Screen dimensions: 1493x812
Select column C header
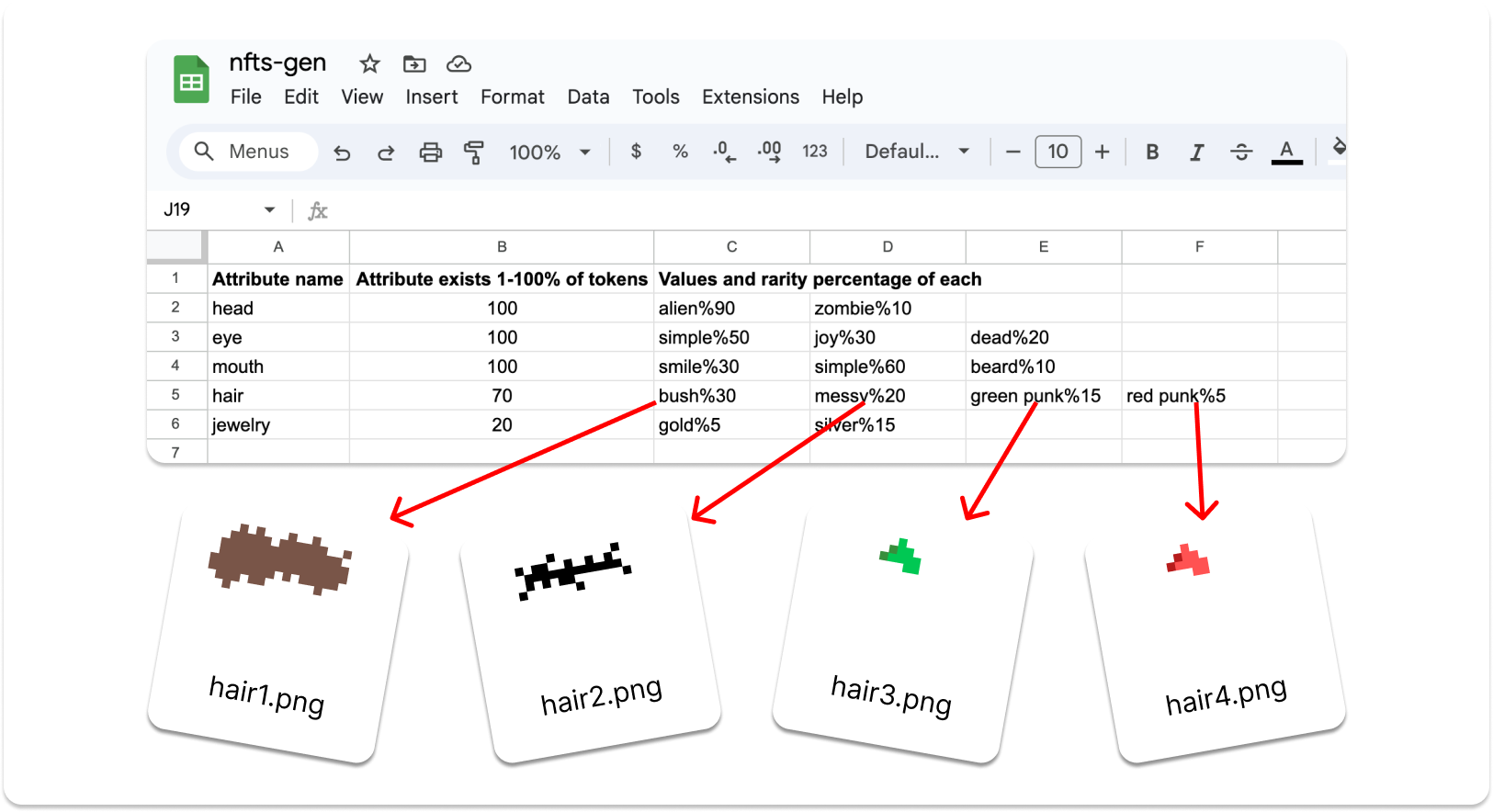[x=731, y=247]
